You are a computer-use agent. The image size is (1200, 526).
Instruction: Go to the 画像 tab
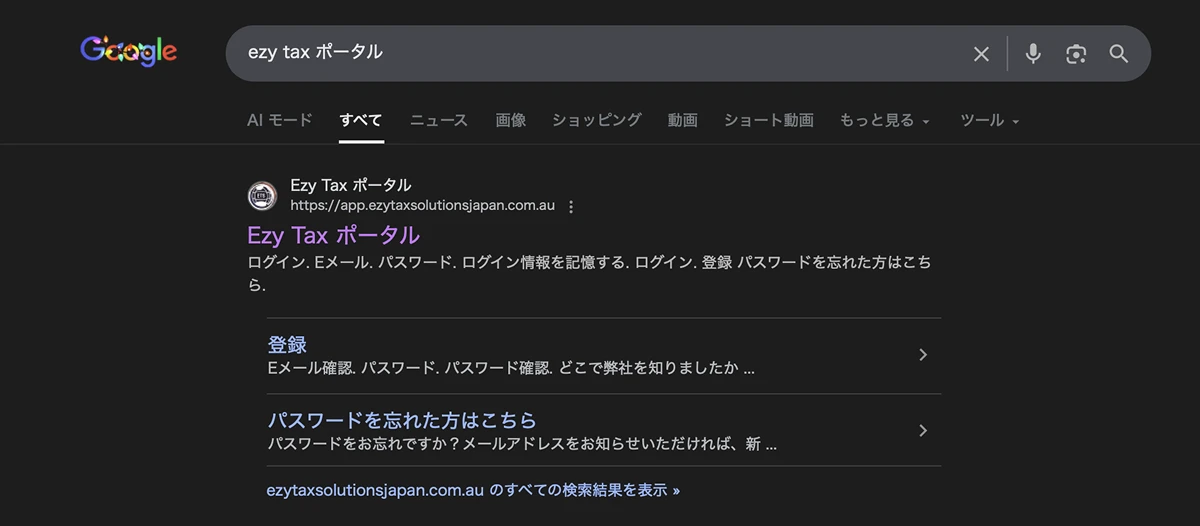pos(510,120)
